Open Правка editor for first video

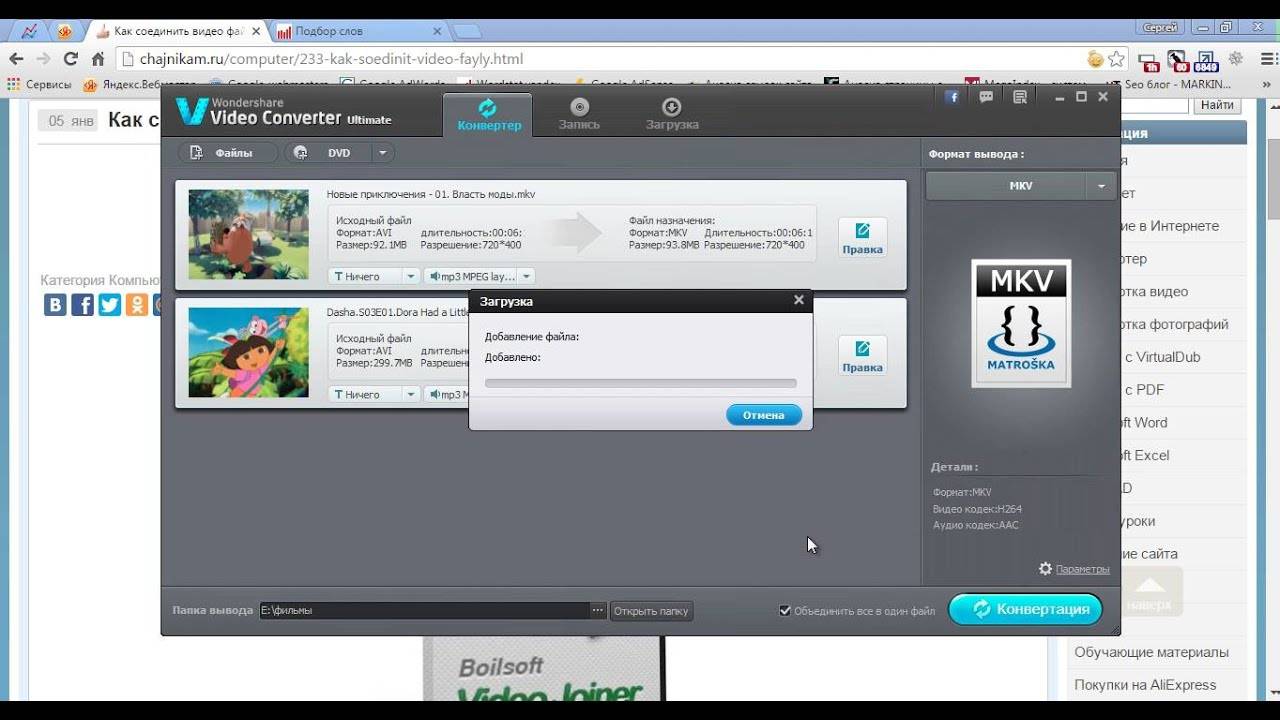click(862, 238)
